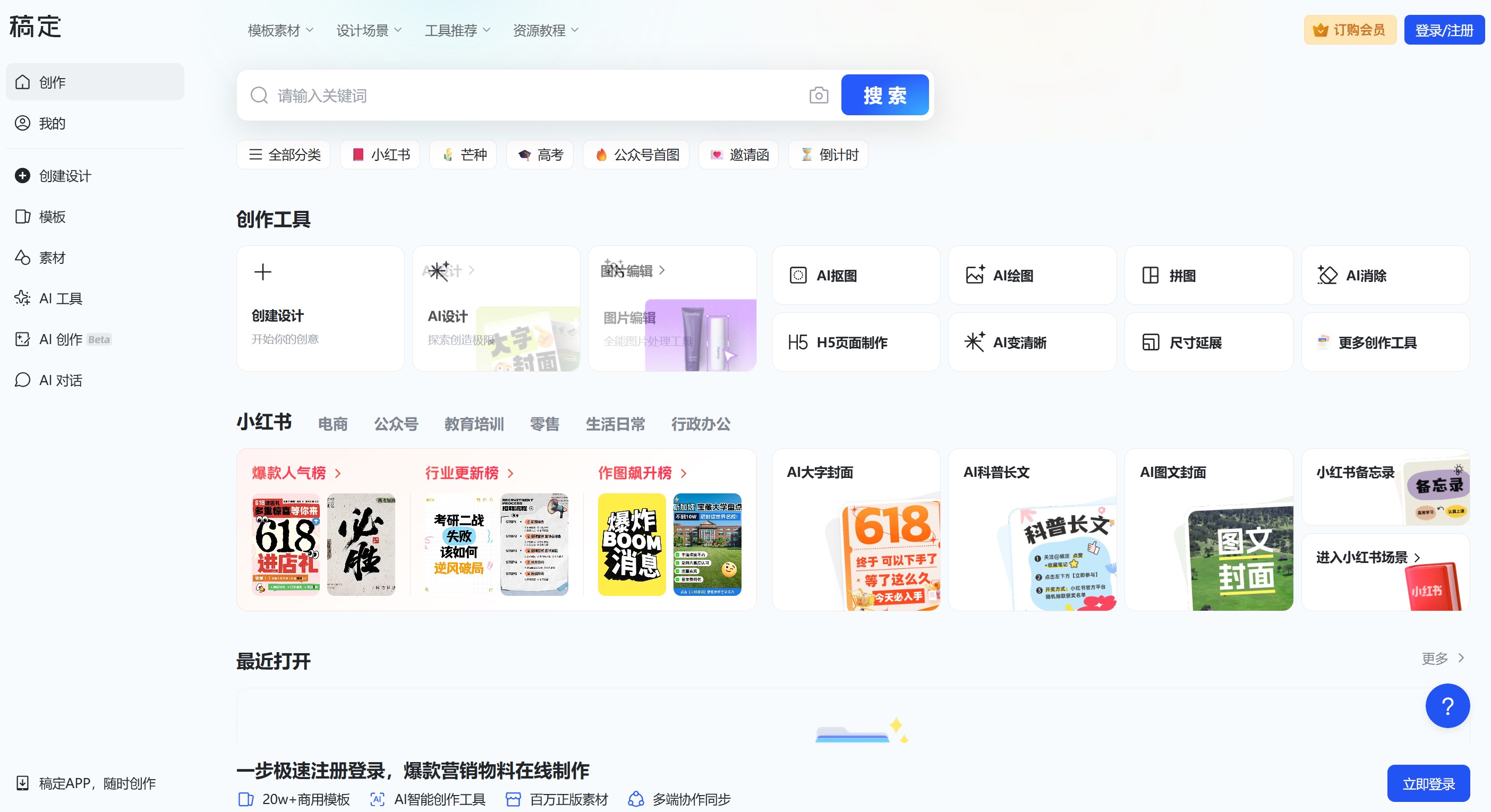1491x812 pixels.
Task: Click the keyword search input field
Action: coord(521,95)
